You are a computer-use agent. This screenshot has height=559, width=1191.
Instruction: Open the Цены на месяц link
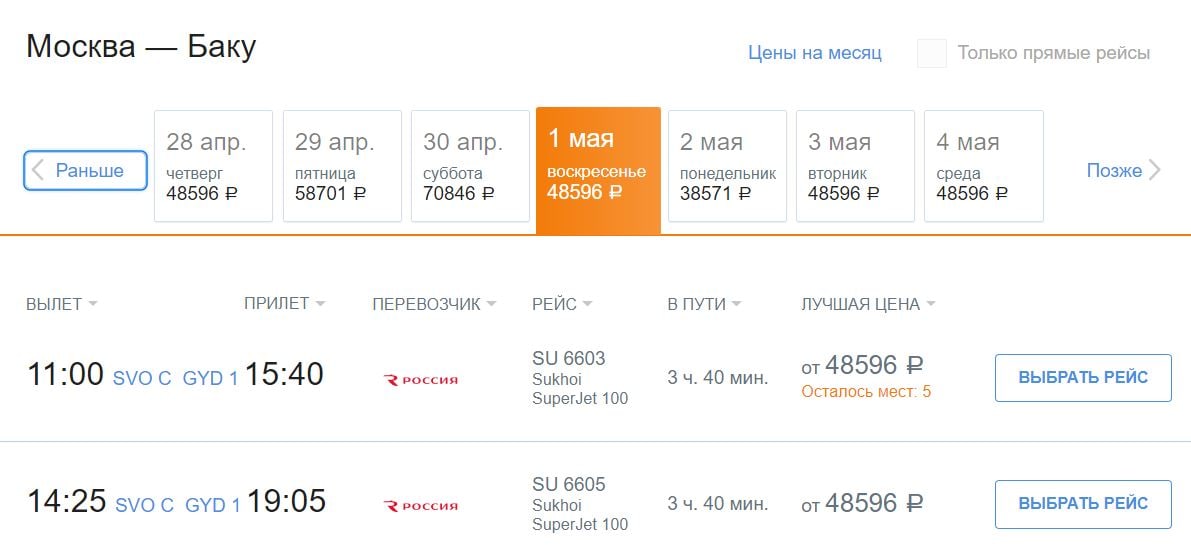point(815,53)
